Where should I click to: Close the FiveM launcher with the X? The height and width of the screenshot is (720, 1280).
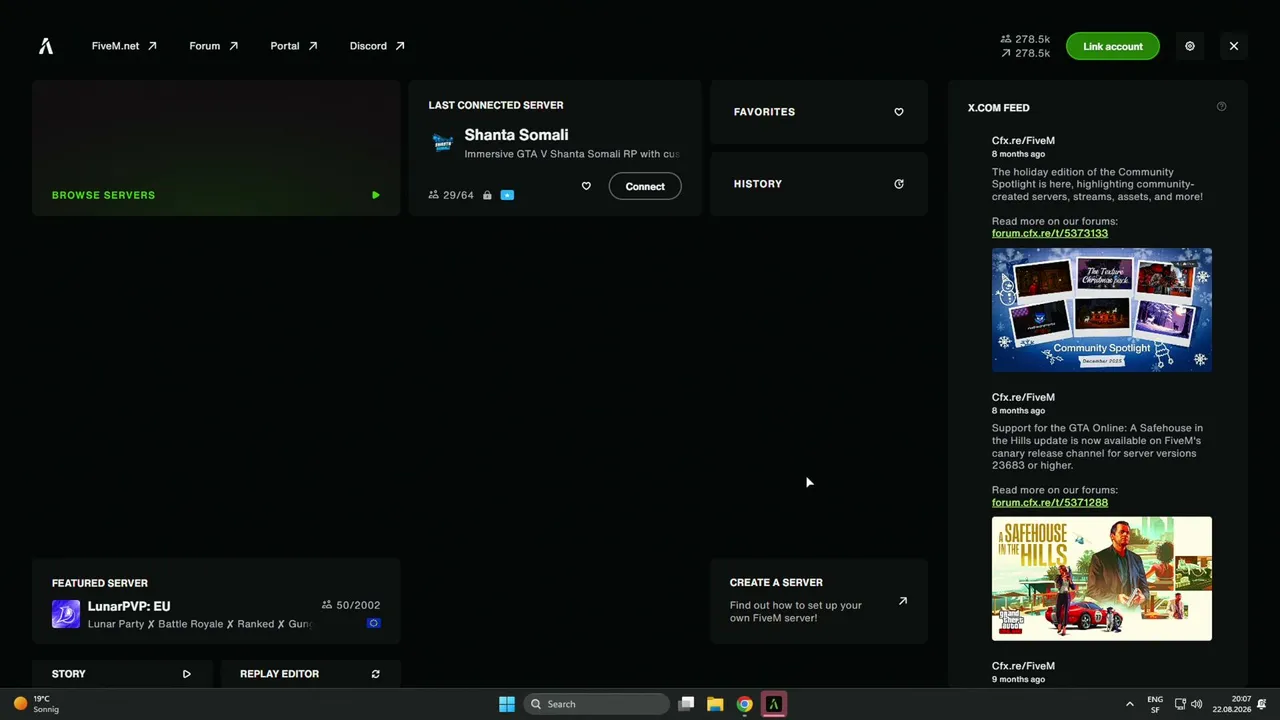(x=1233, y=46)
